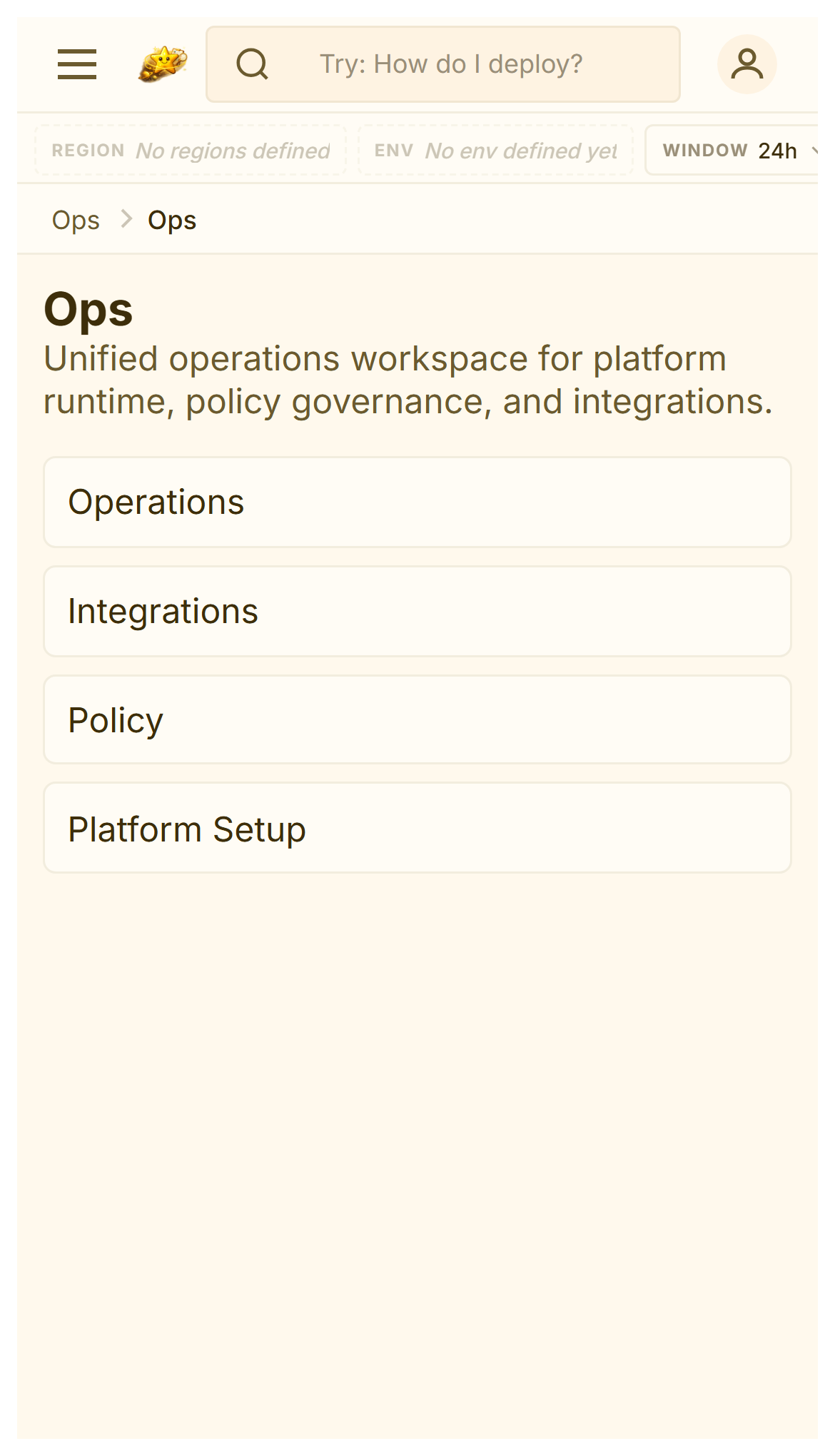Go to the parent Ops breadcrumb link
Image resolution: width=835 pixels, height=1456 pixels.
76,221
